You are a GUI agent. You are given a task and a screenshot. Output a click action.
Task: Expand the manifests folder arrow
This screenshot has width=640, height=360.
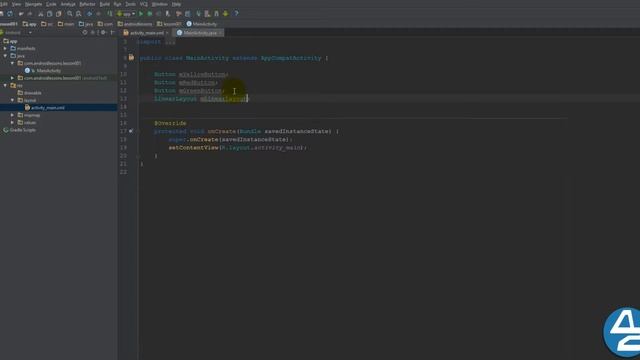click(x=5, y=49)
